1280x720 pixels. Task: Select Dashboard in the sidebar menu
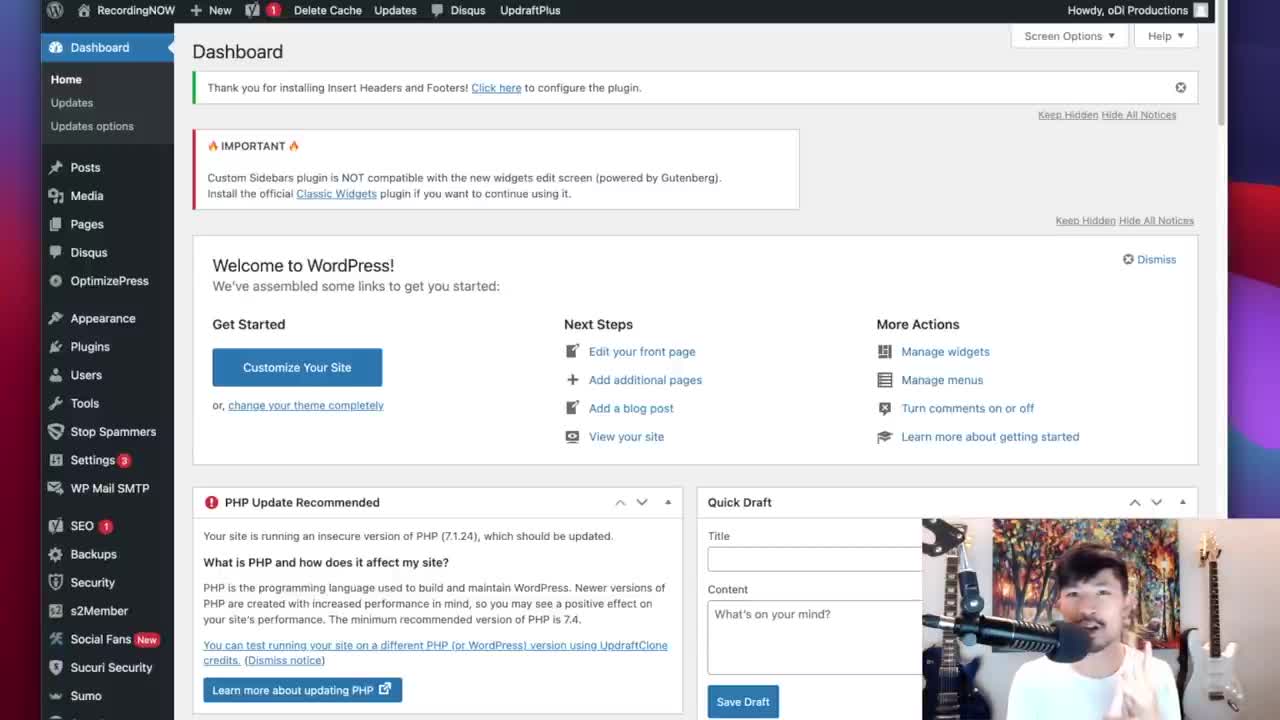tap(107, 47)
